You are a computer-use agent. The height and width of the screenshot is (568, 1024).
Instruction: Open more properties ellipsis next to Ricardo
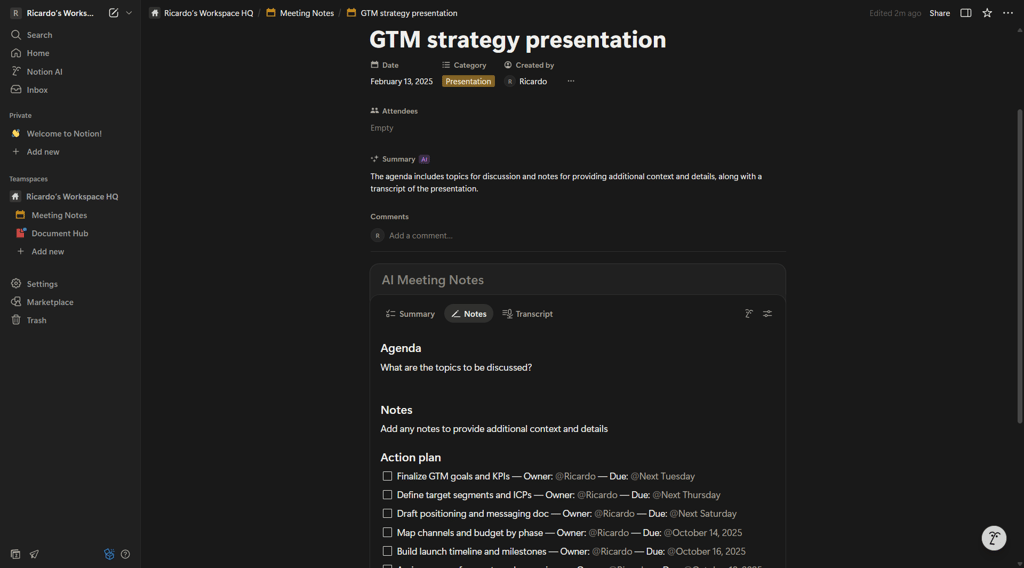(x=571, y=81)
